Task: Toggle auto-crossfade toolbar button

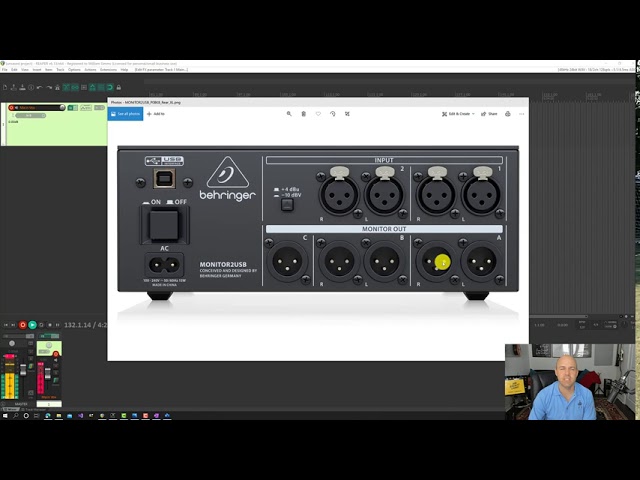Action: pyautogui.click(x=66, y=87)
